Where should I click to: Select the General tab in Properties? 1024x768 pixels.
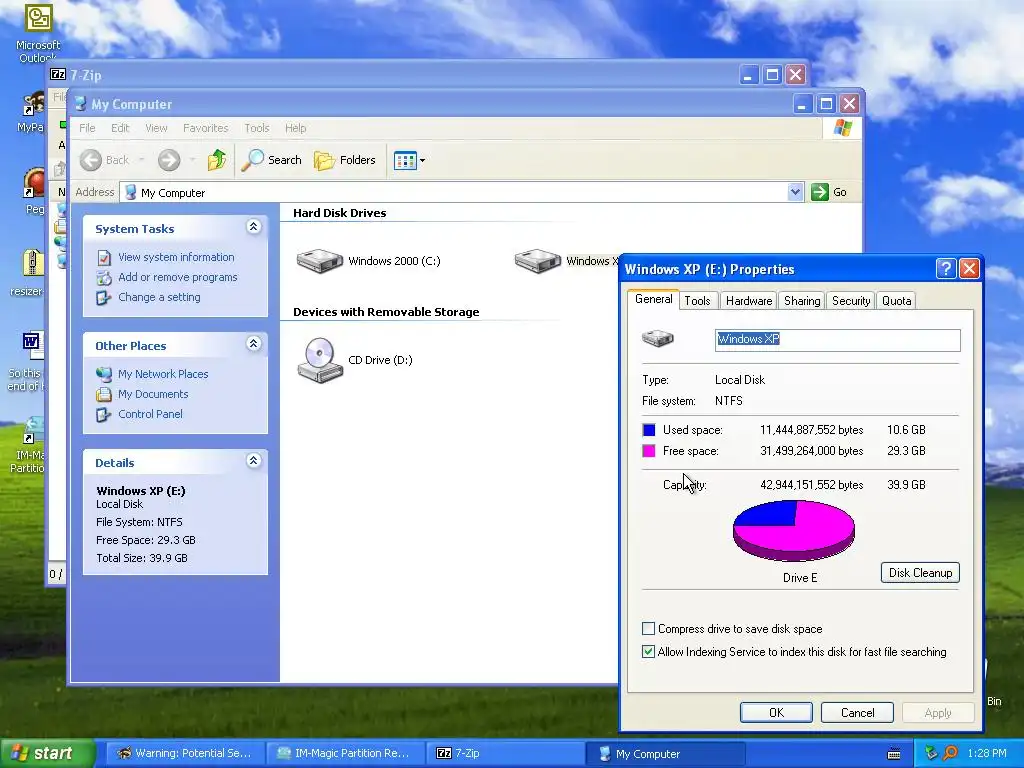[x=654, y=299]
